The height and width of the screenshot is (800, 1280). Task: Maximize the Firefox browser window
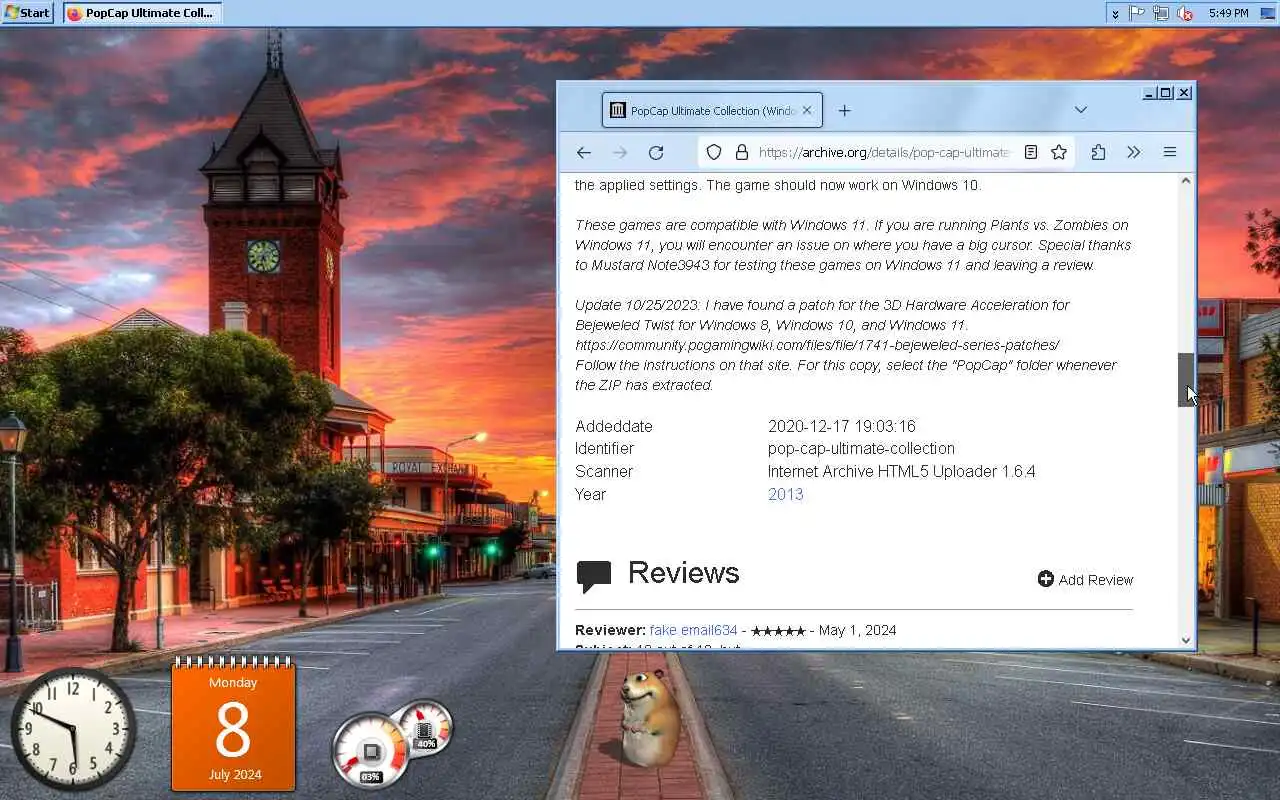point(1166,93)
